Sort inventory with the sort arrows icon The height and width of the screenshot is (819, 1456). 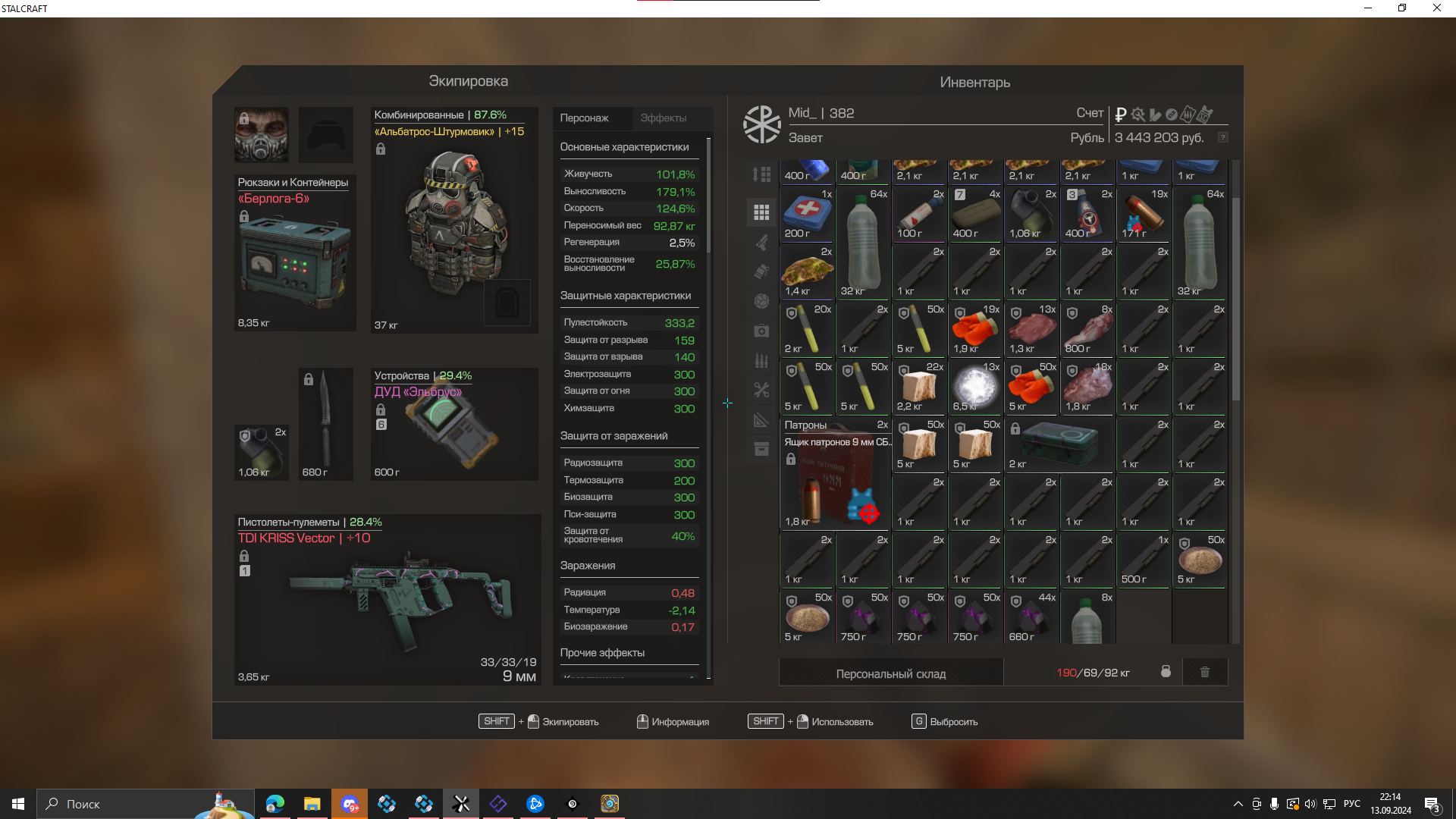click(761, 174)
